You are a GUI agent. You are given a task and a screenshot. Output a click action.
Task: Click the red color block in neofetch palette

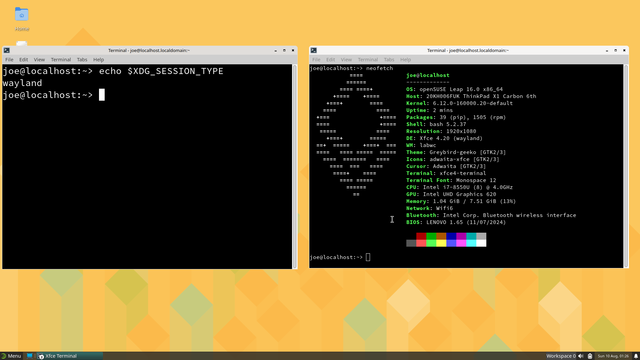(421, 236)
